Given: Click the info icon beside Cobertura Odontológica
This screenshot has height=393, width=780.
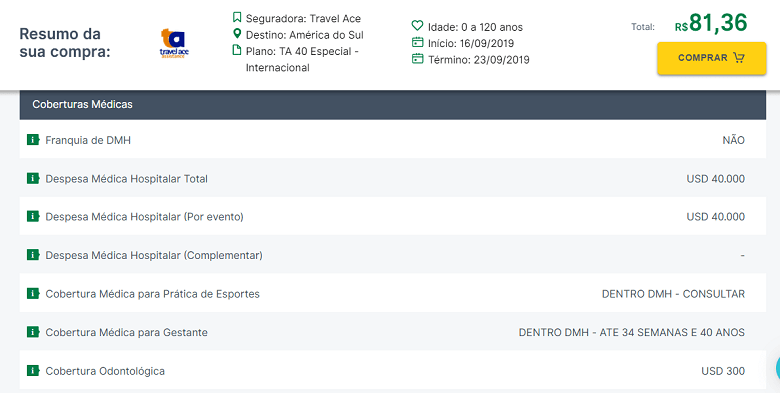Looking at the screenshot, I should click(33, 371).
